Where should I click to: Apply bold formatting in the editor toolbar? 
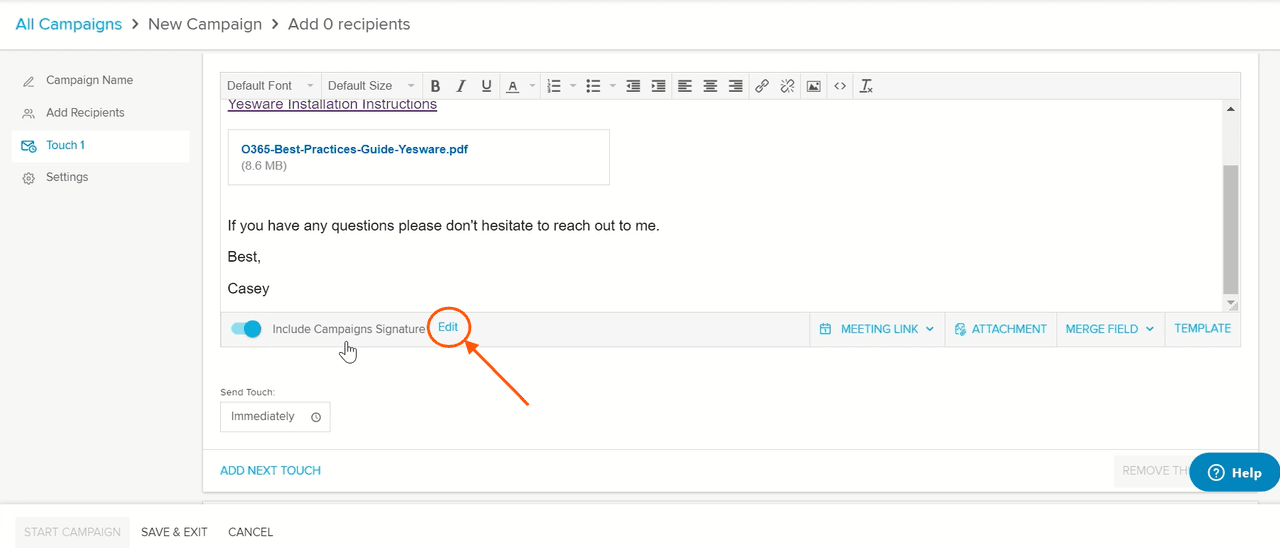[435, 86]
